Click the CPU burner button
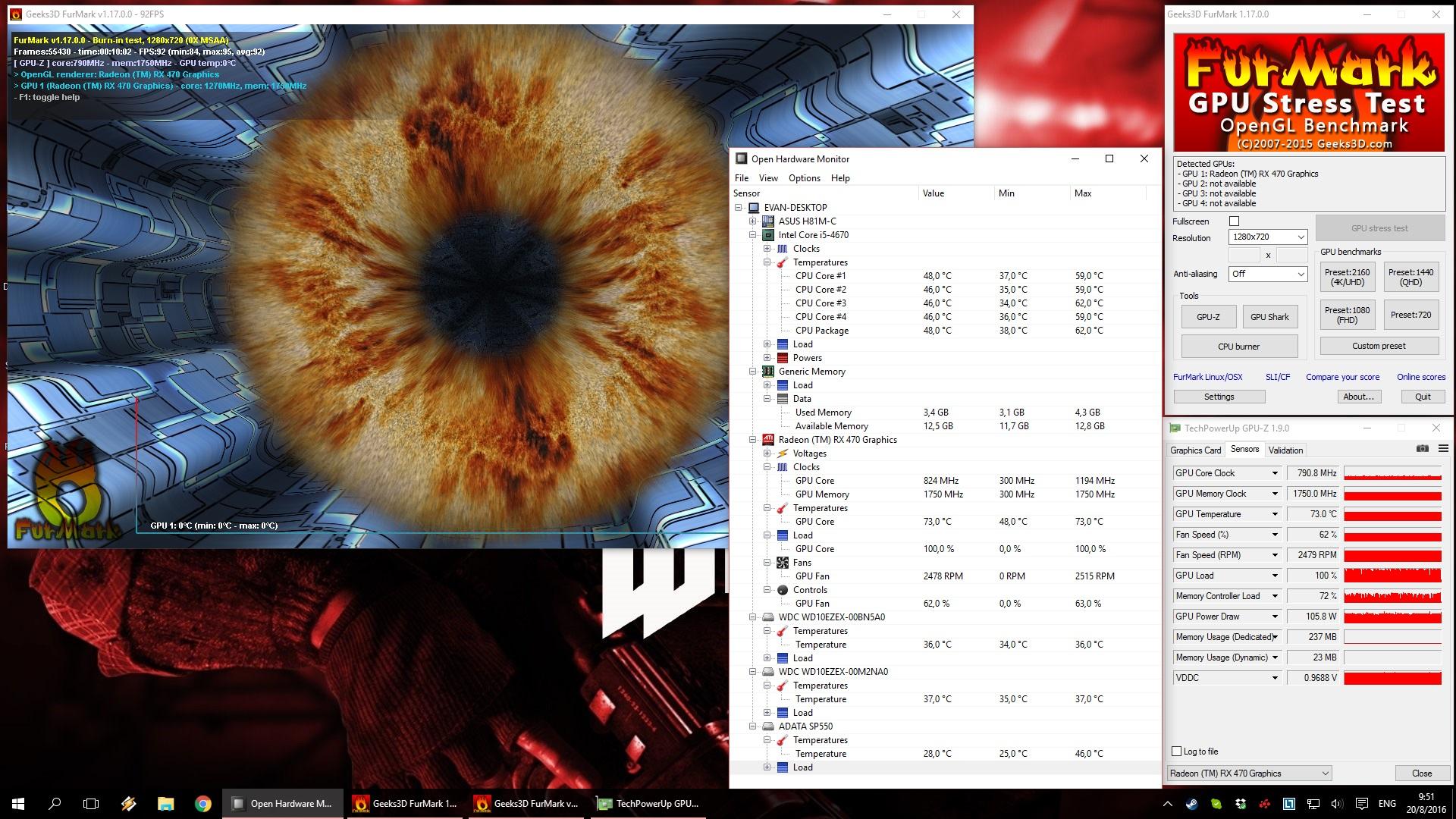 click(x=1238, y=347)
